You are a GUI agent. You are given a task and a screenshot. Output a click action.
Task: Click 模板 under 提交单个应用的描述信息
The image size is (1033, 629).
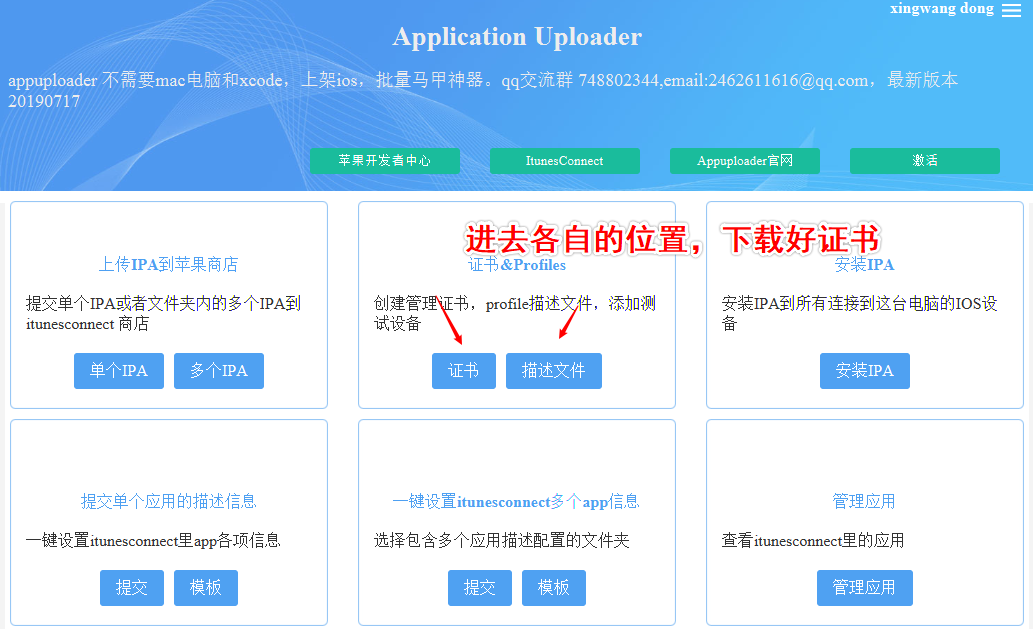206,588
